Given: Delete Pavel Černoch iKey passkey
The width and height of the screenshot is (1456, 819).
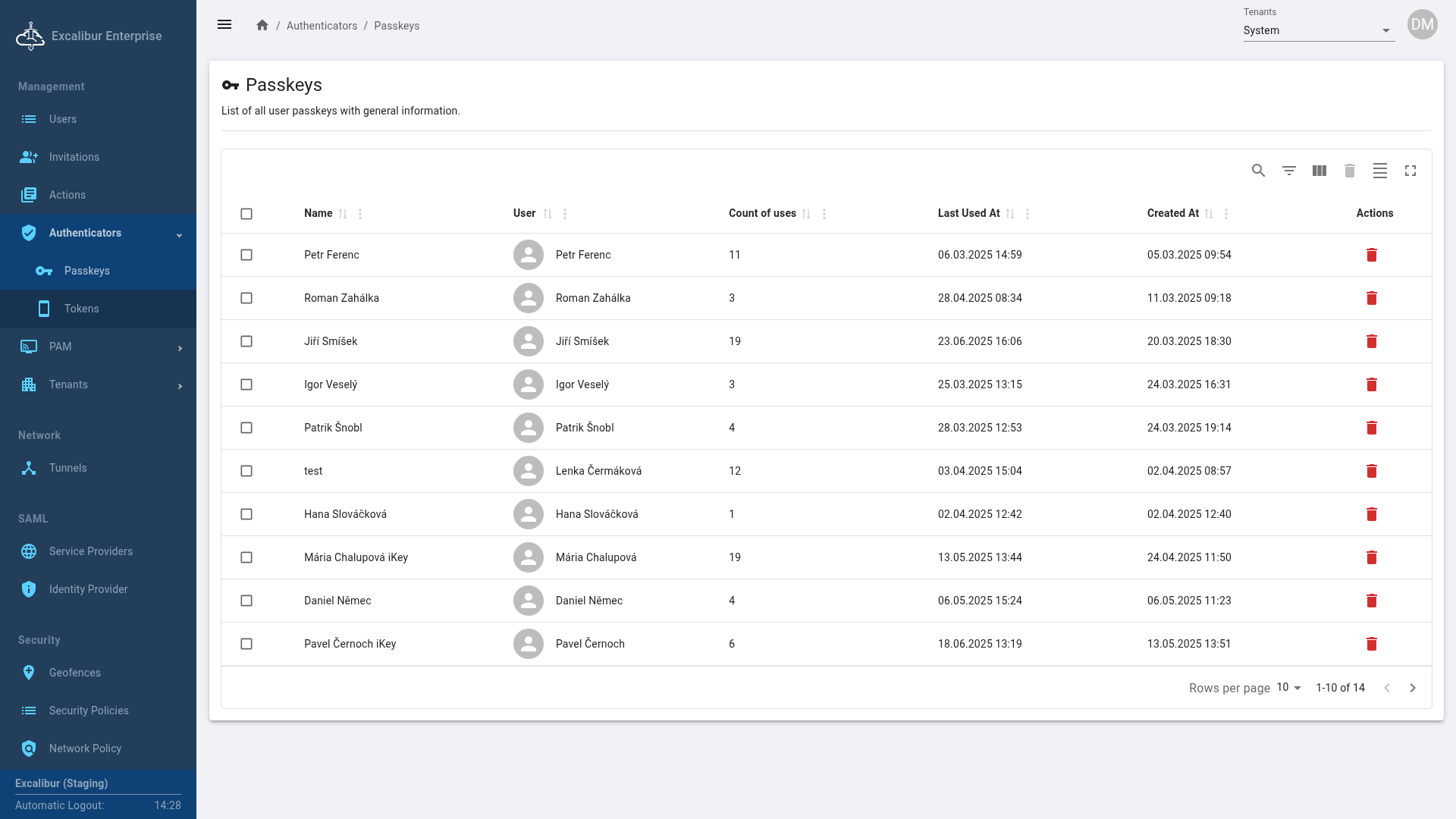Looking at the screenshot, I should tap(1371, 644).
